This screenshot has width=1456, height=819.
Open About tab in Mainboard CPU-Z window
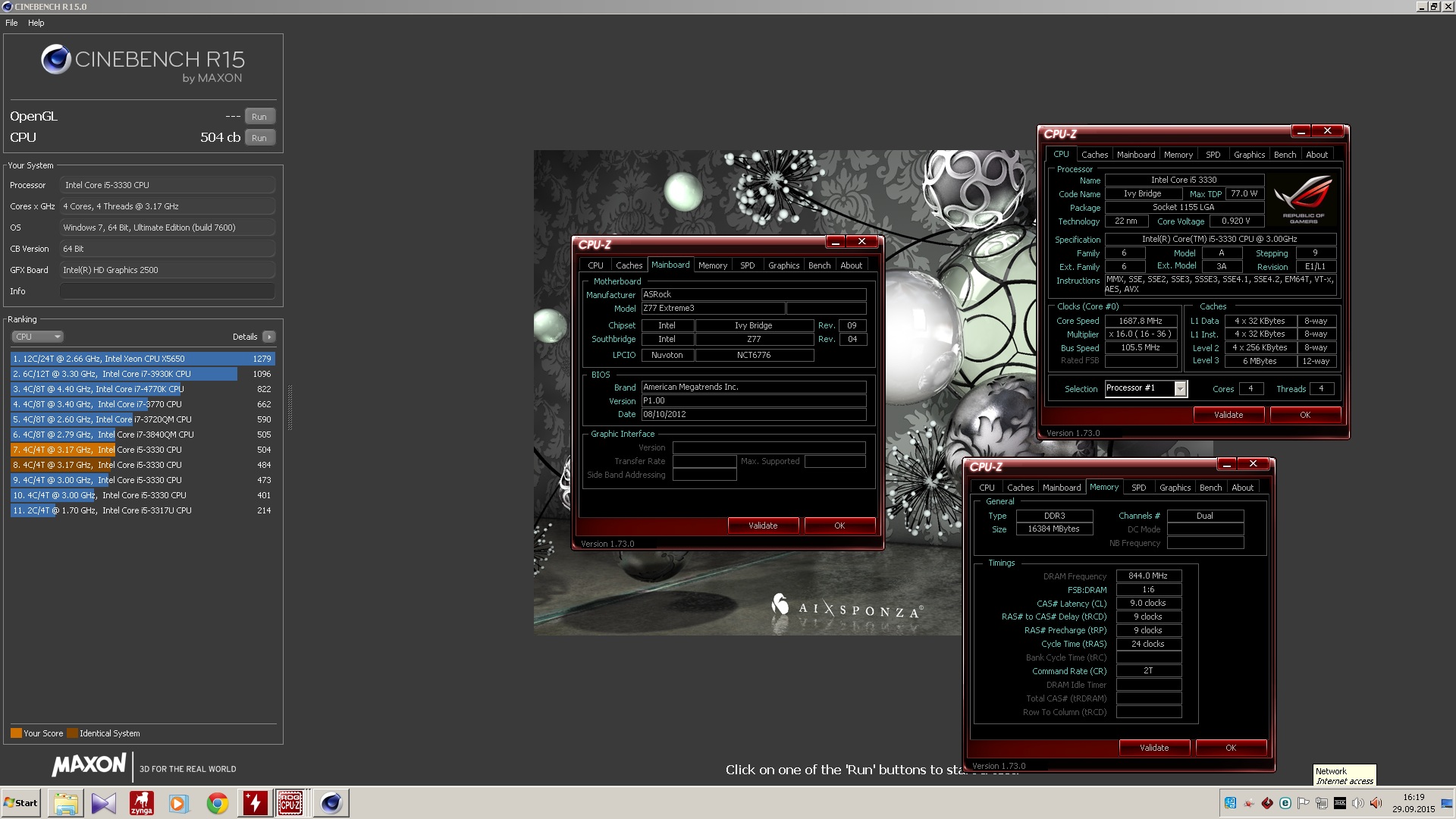[852, 265]
